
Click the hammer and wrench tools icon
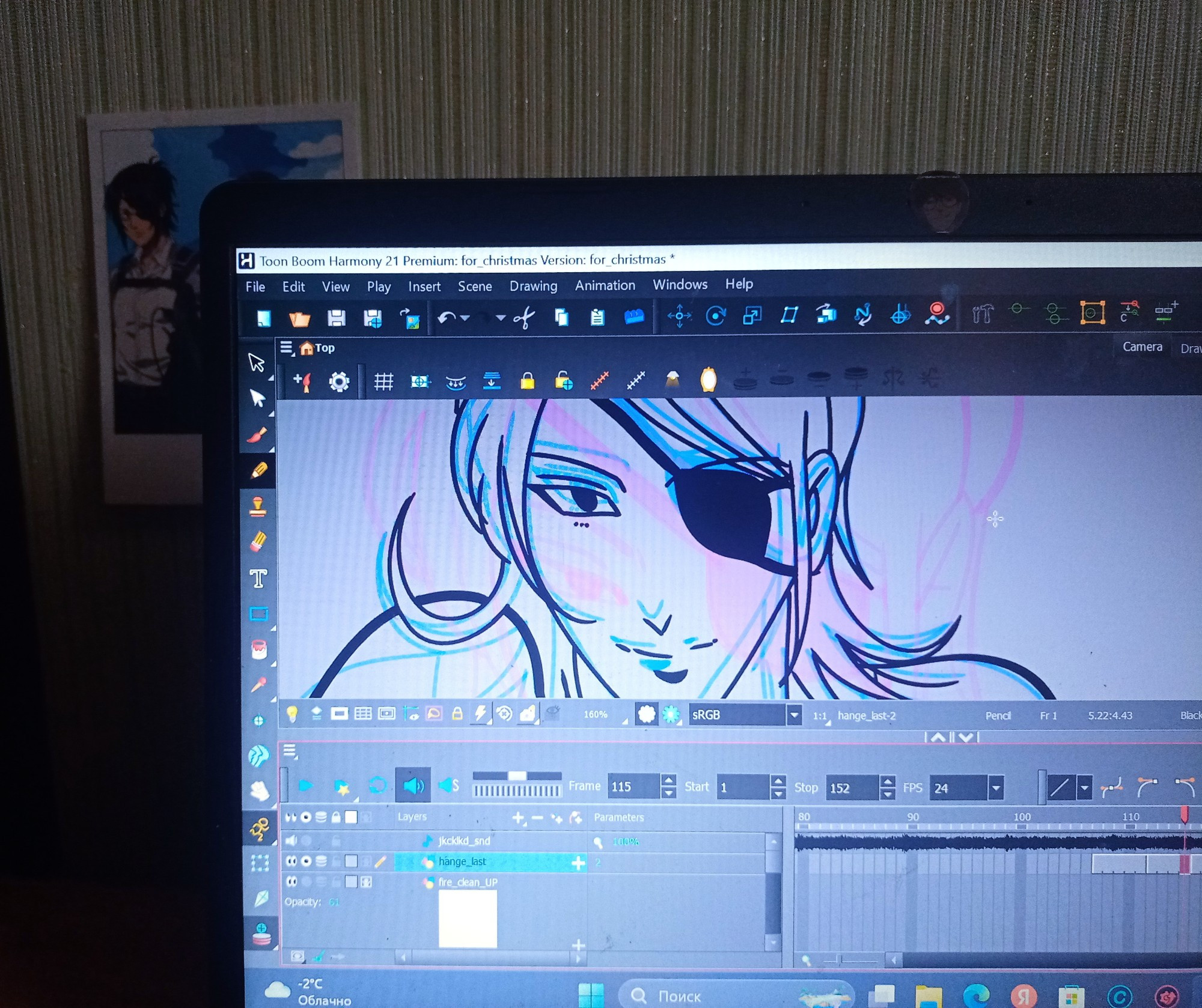coord(982,313)
